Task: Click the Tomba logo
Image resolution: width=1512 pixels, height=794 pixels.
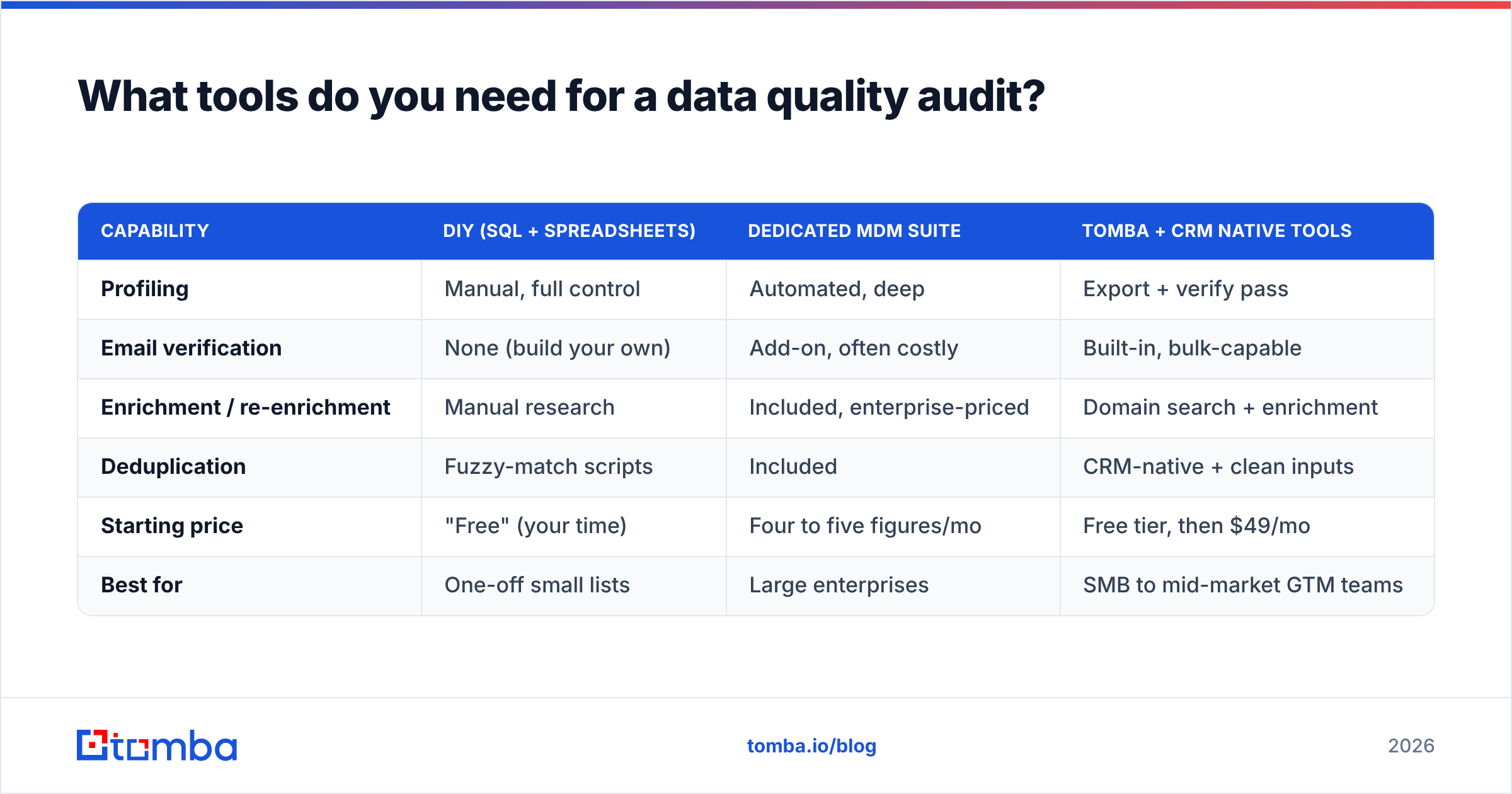Action: click(157, 745)
